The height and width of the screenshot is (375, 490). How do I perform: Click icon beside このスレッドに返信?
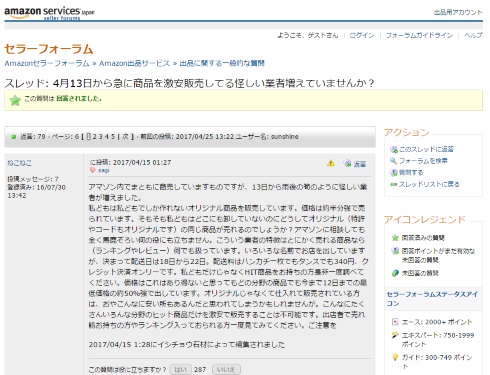tap(394, 149)
